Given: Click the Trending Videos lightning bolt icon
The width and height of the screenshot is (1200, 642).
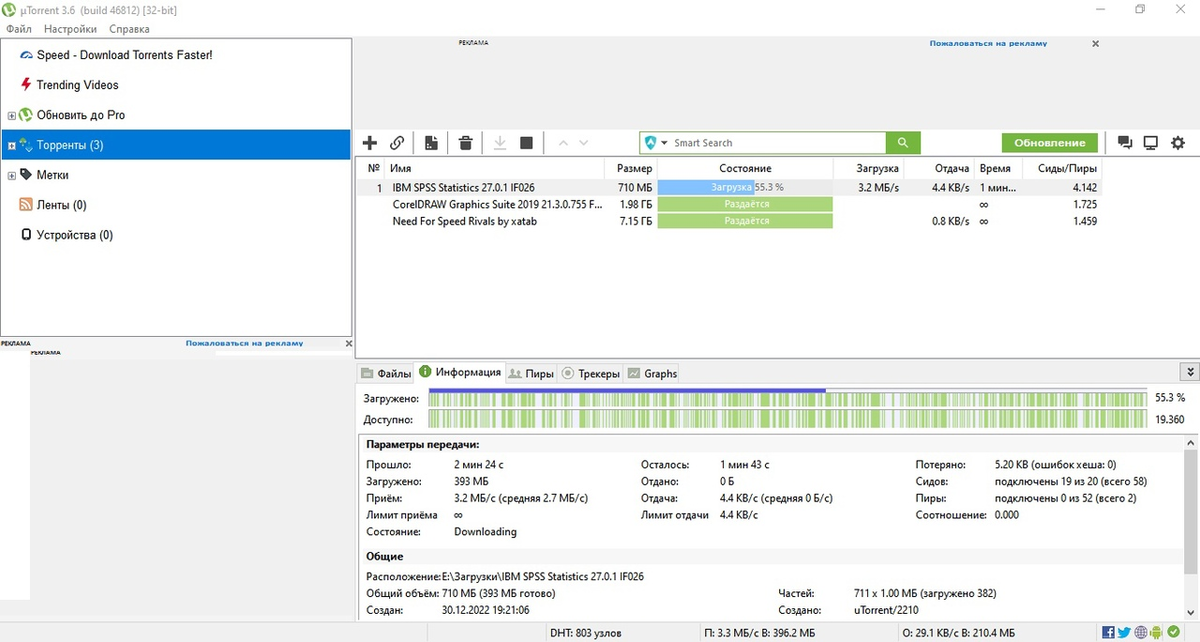Looking at the screenshot, I should [x=27, y=85].
